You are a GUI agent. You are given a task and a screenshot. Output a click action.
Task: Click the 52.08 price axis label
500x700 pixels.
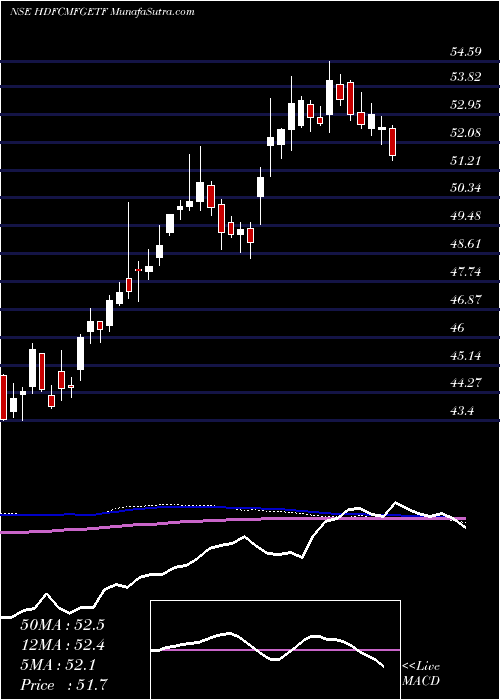(x=466, y=133)
